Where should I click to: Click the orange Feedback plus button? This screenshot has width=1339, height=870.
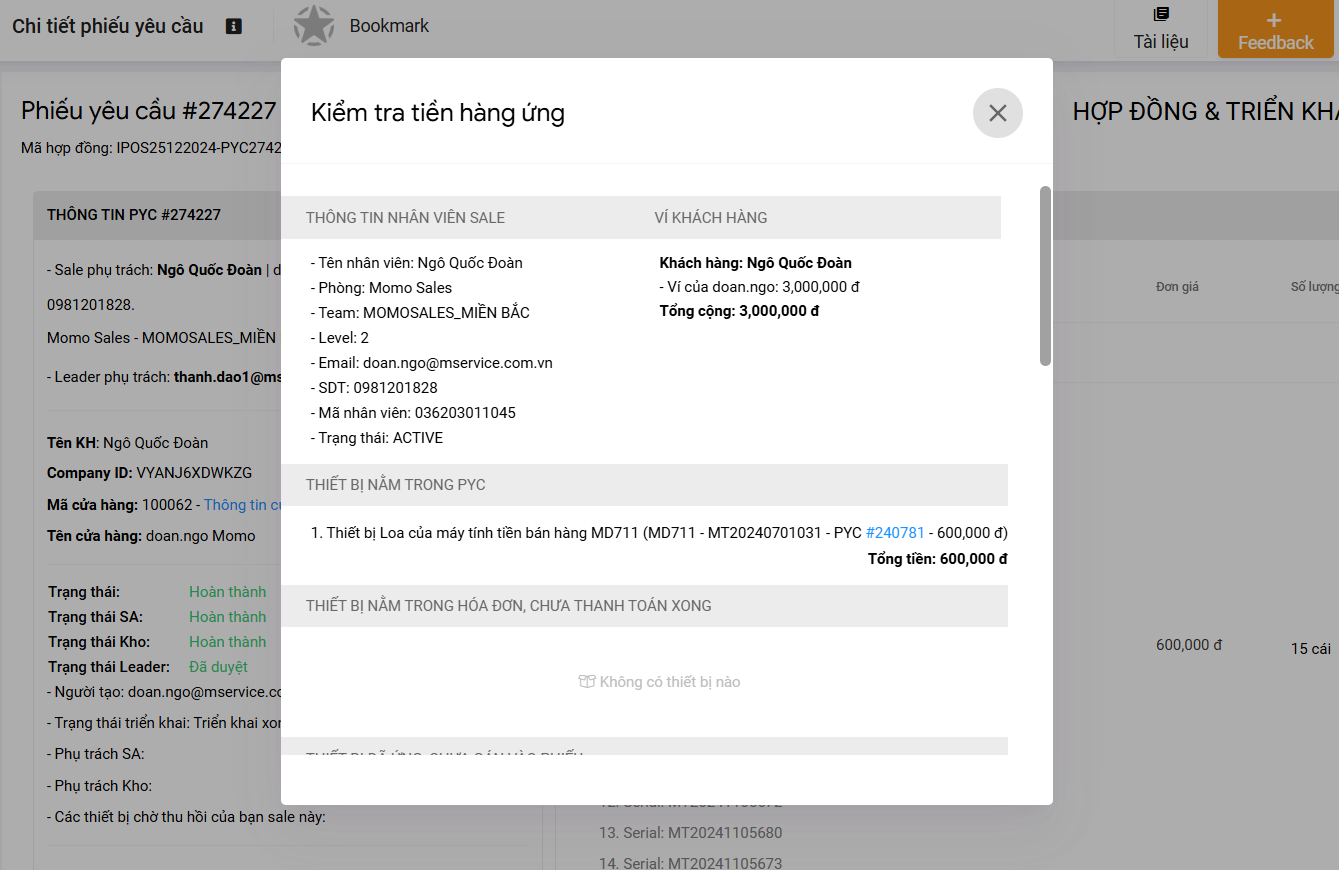pos(1275,31)
